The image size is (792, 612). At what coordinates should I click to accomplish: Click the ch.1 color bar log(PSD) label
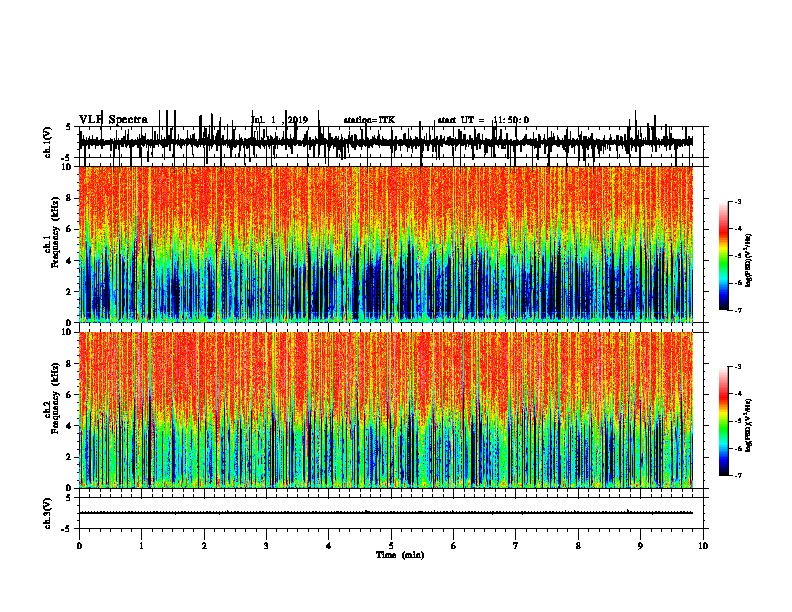tap(748, 261)
